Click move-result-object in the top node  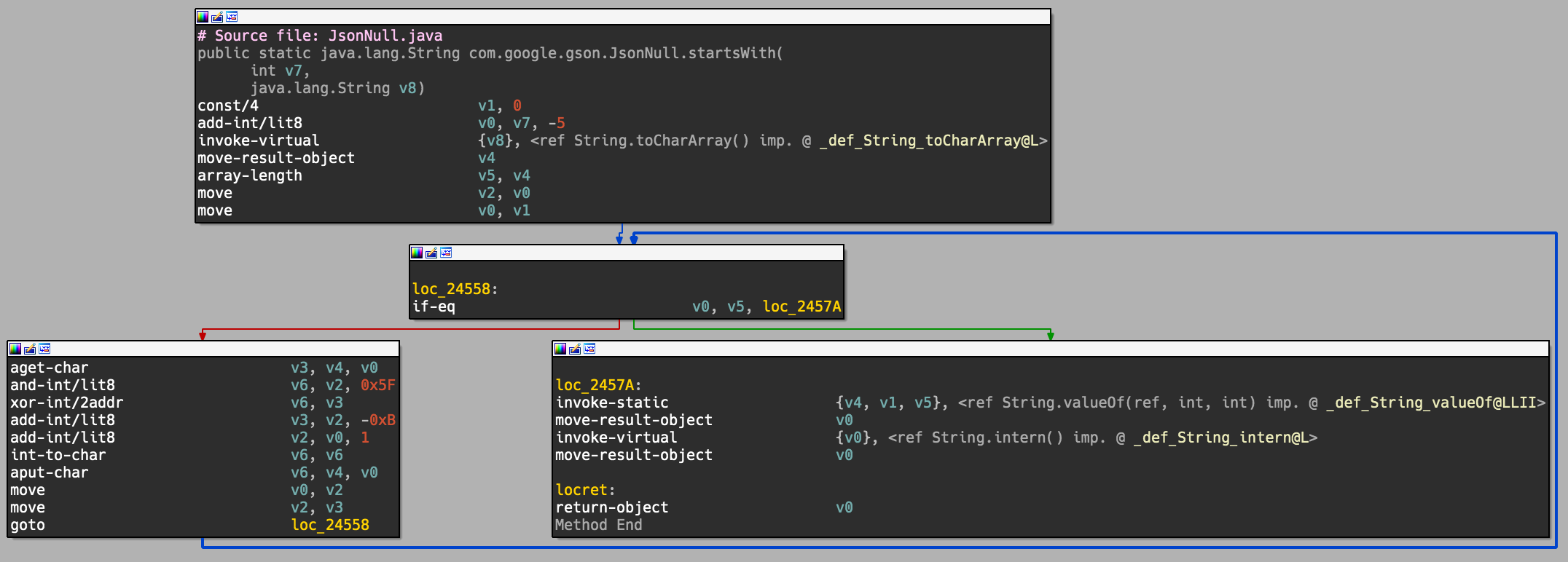[x=276, y=158]
